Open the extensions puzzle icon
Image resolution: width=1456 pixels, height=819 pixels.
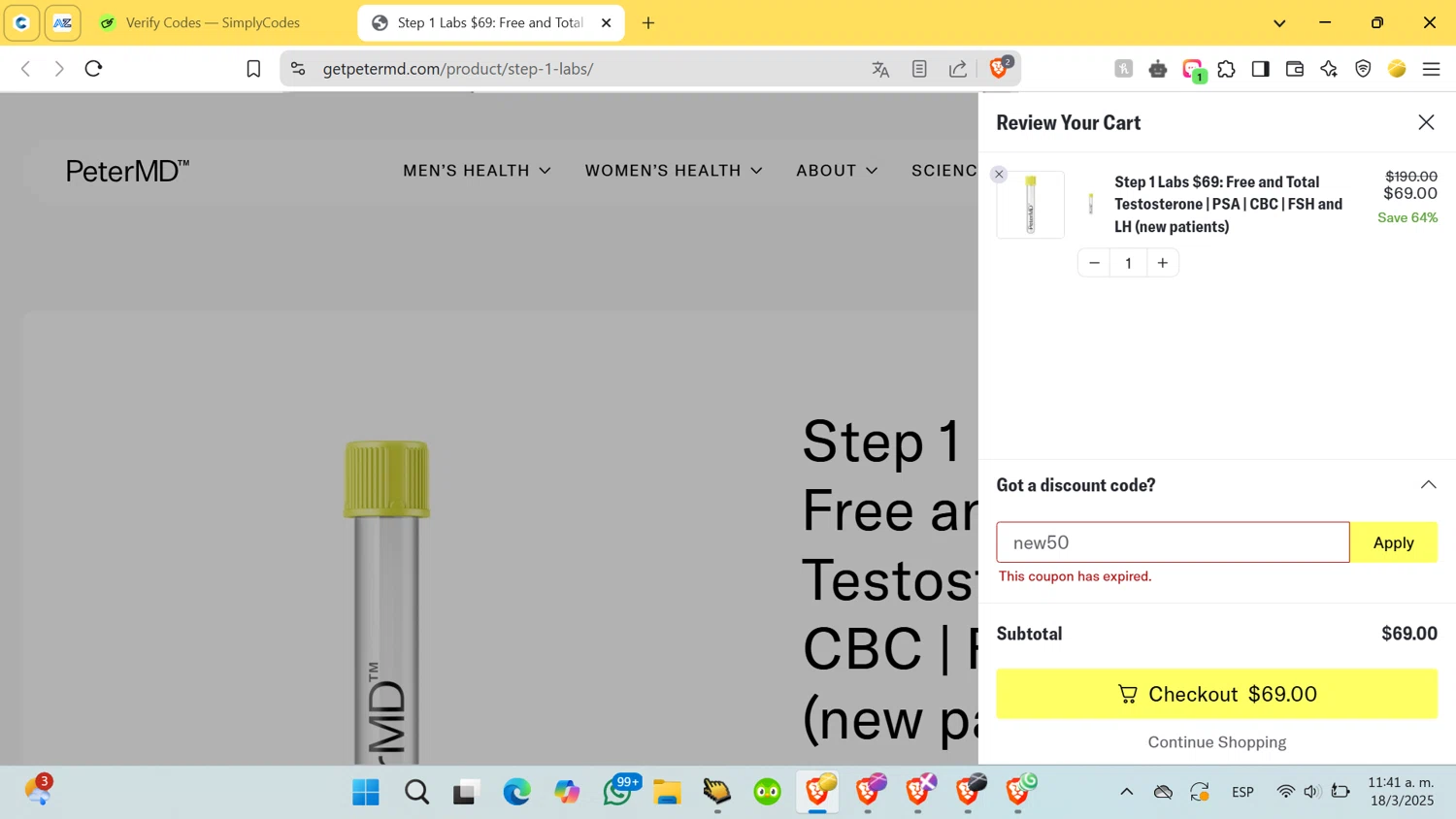coord(1226,69)
